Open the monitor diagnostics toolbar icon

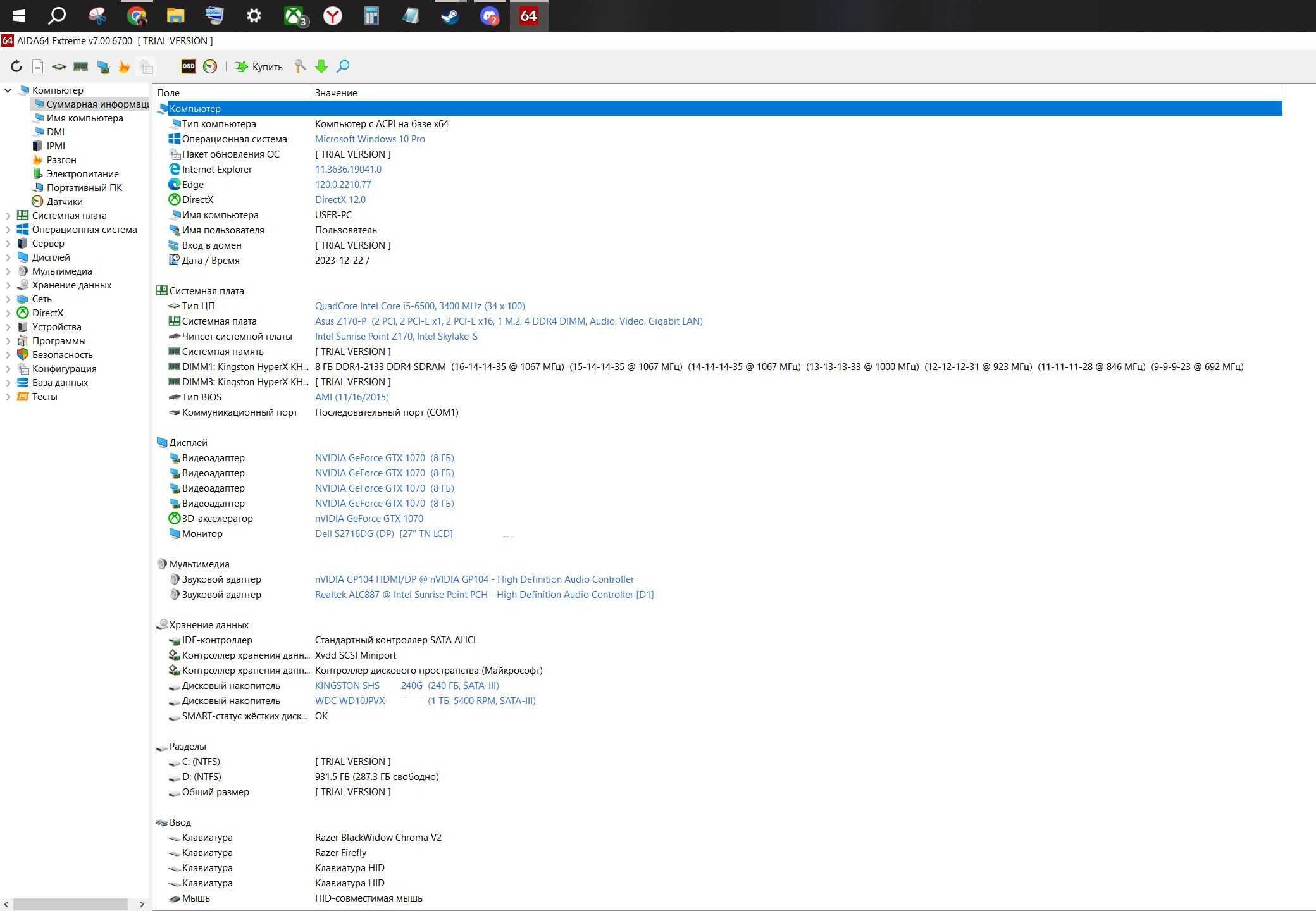(x=102, y=66)
